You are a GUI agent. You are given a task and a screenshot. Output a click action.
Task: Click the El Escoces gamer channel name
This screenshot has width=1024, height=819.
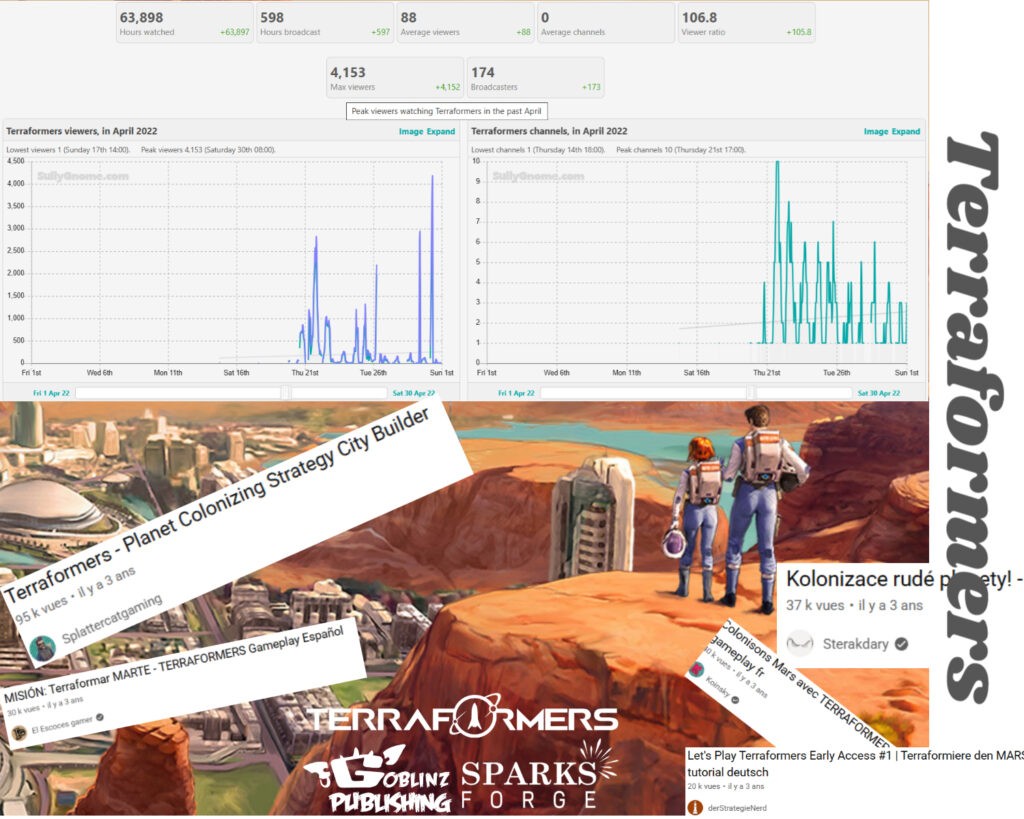coord(62,725)
